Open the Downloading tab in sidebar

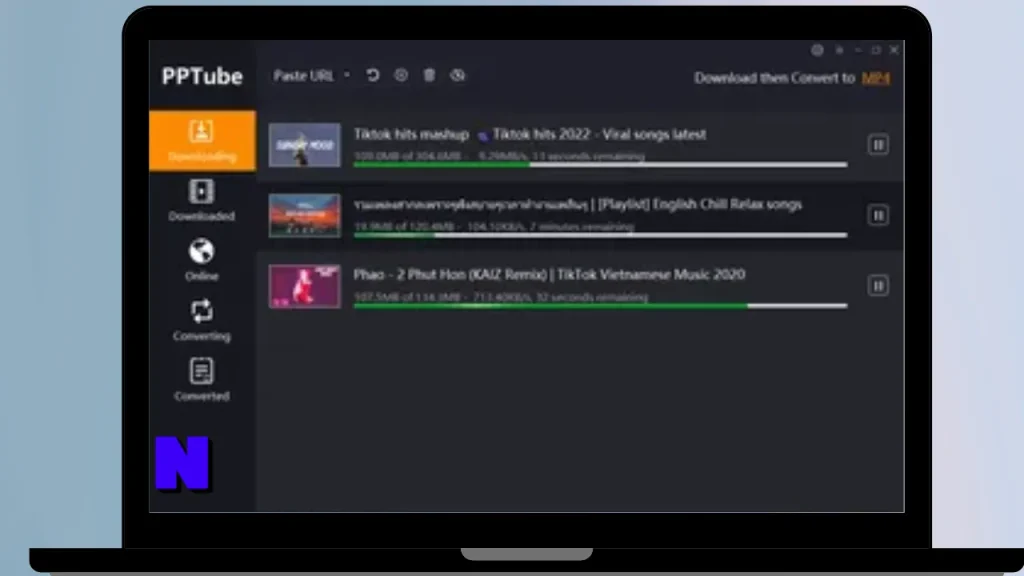[202, 140]
